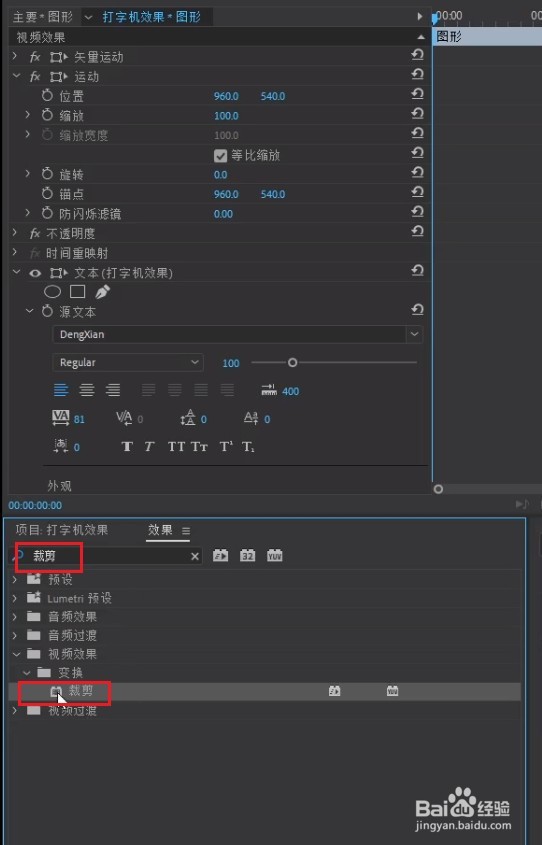The height and width of the screenshot is (845, 542).
Task: Create 4-point polygon mask
Action: [78, 292]
